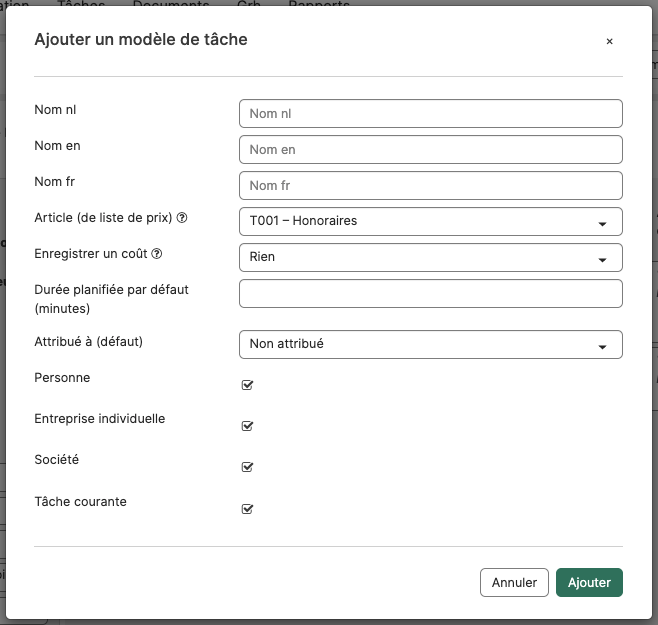Screen dimensions: 658x625
Task: Click into the Nom en field
Action: (x=431, y=149)
